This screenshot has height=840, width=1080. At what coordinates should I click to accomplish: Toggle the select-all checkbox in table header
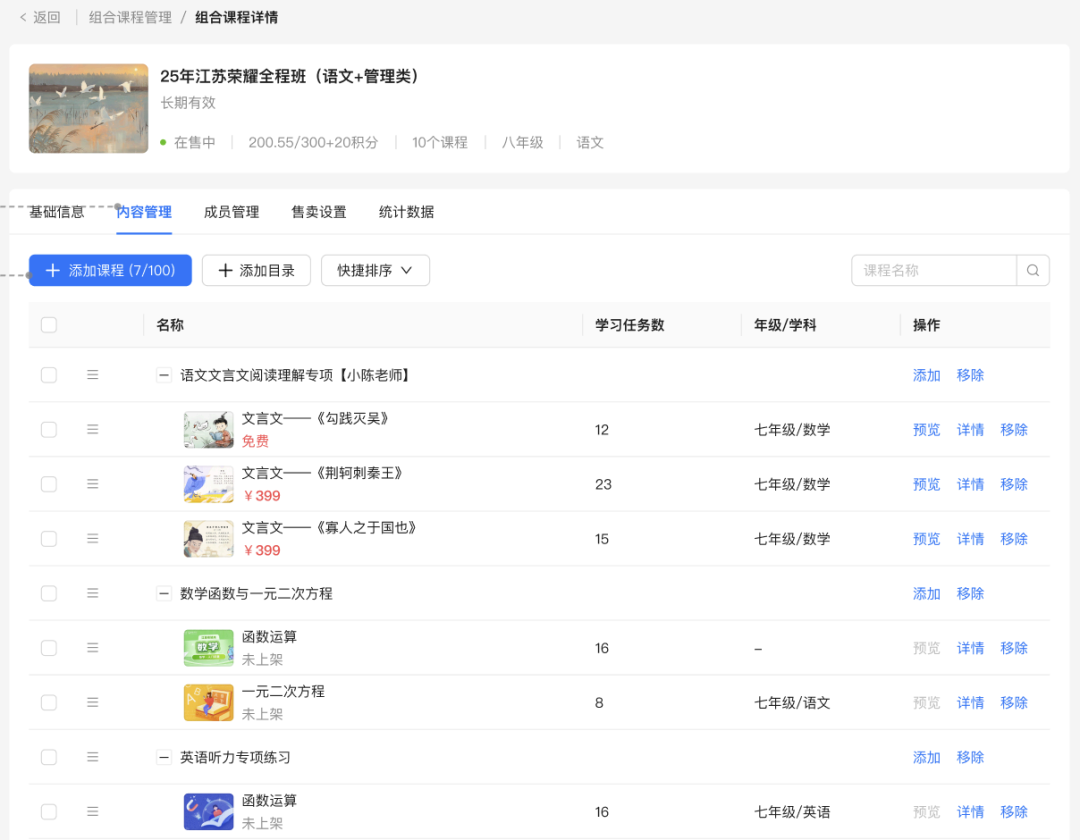tap(49, 325)
